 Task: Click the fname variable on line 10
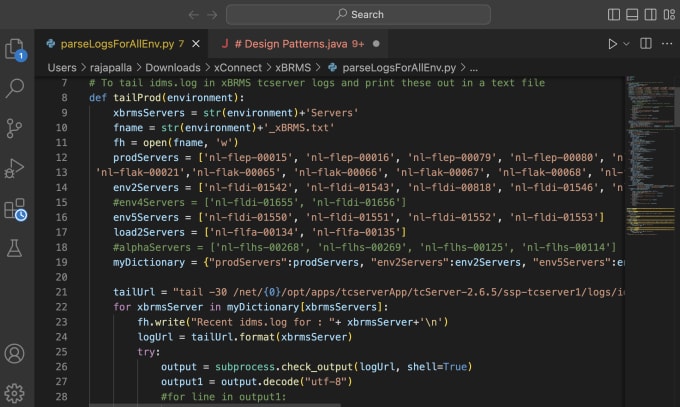(x=128, y=128)
